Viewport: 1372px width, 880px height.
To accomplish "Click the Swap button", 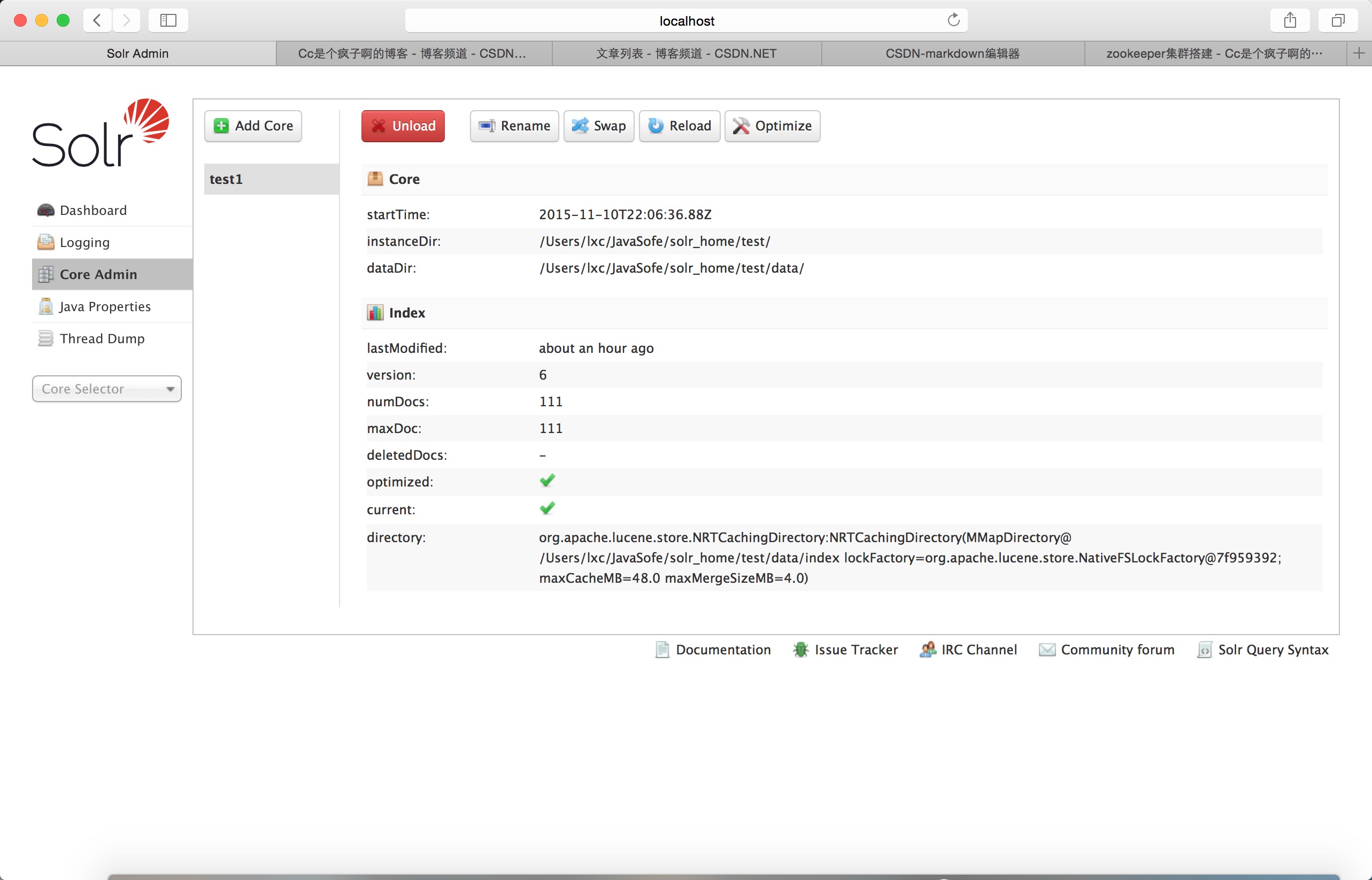I will click(x=599, y=126).
